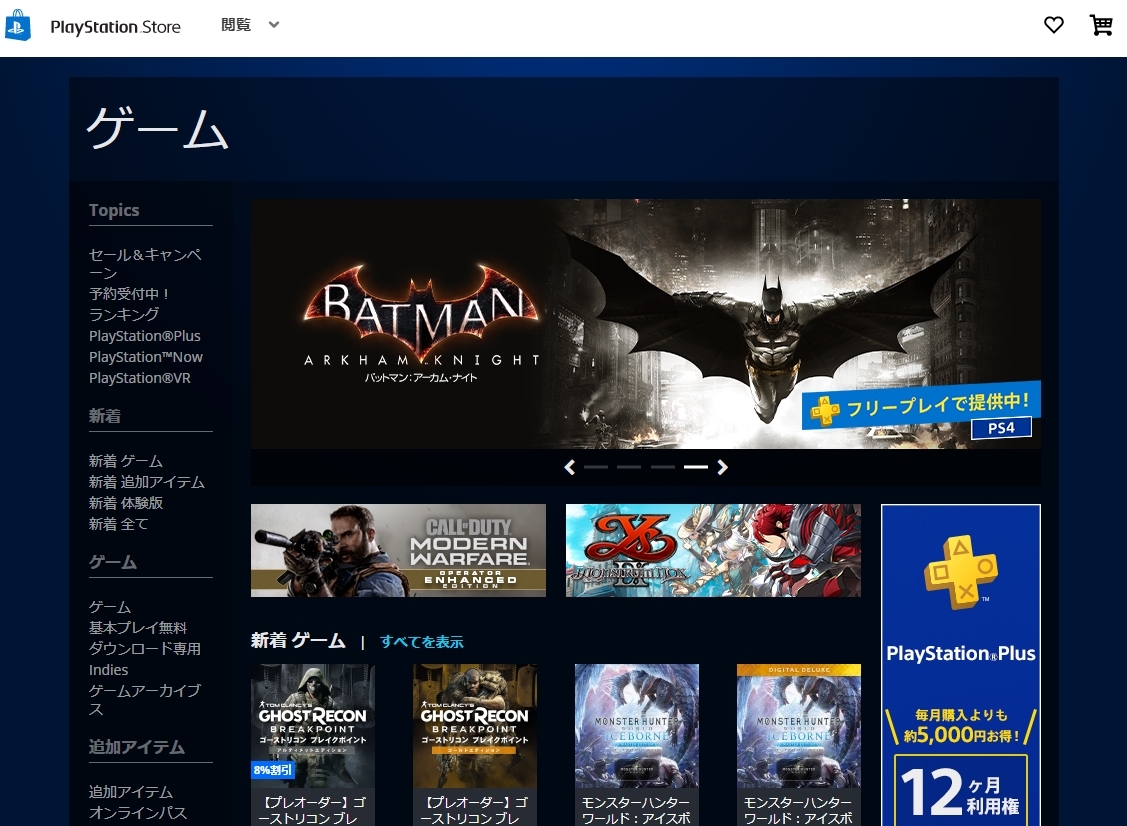The width and height of the screenshot is (1127, 826).
Task: Click the PlayStation Store title text
Action: (115, 27)
